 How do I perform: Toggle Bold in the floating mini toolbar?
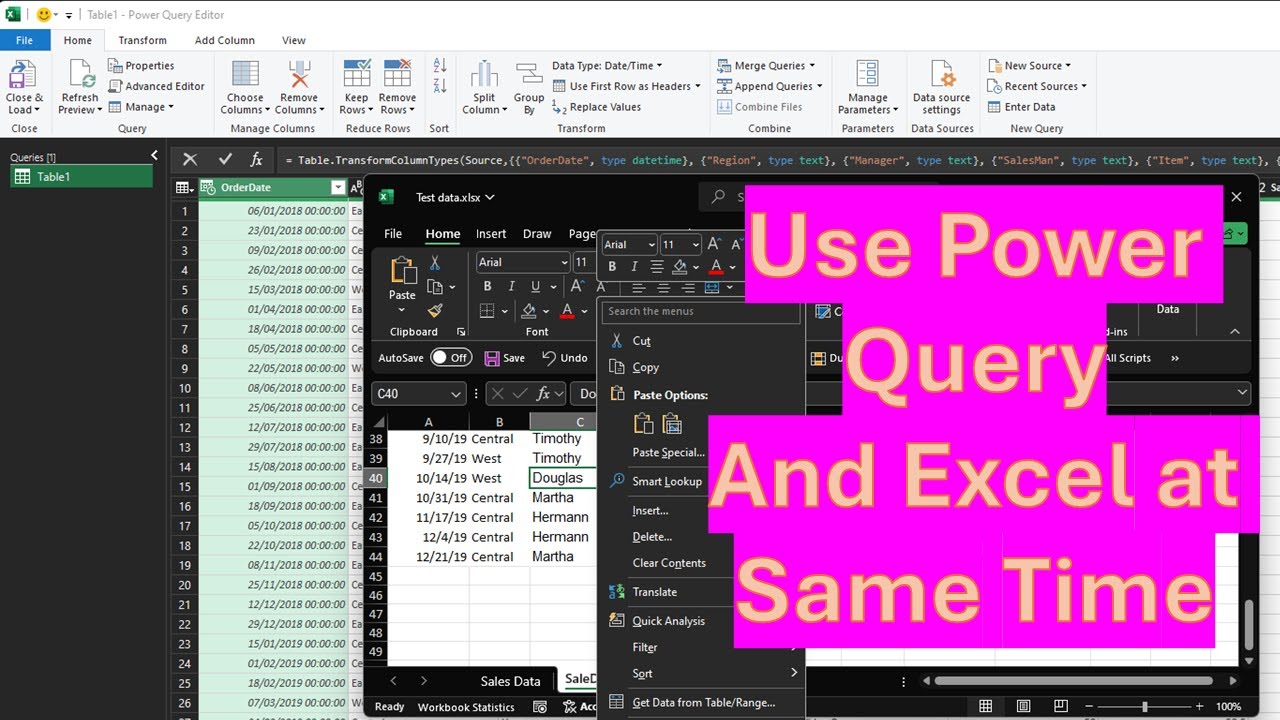coord(612,267)
